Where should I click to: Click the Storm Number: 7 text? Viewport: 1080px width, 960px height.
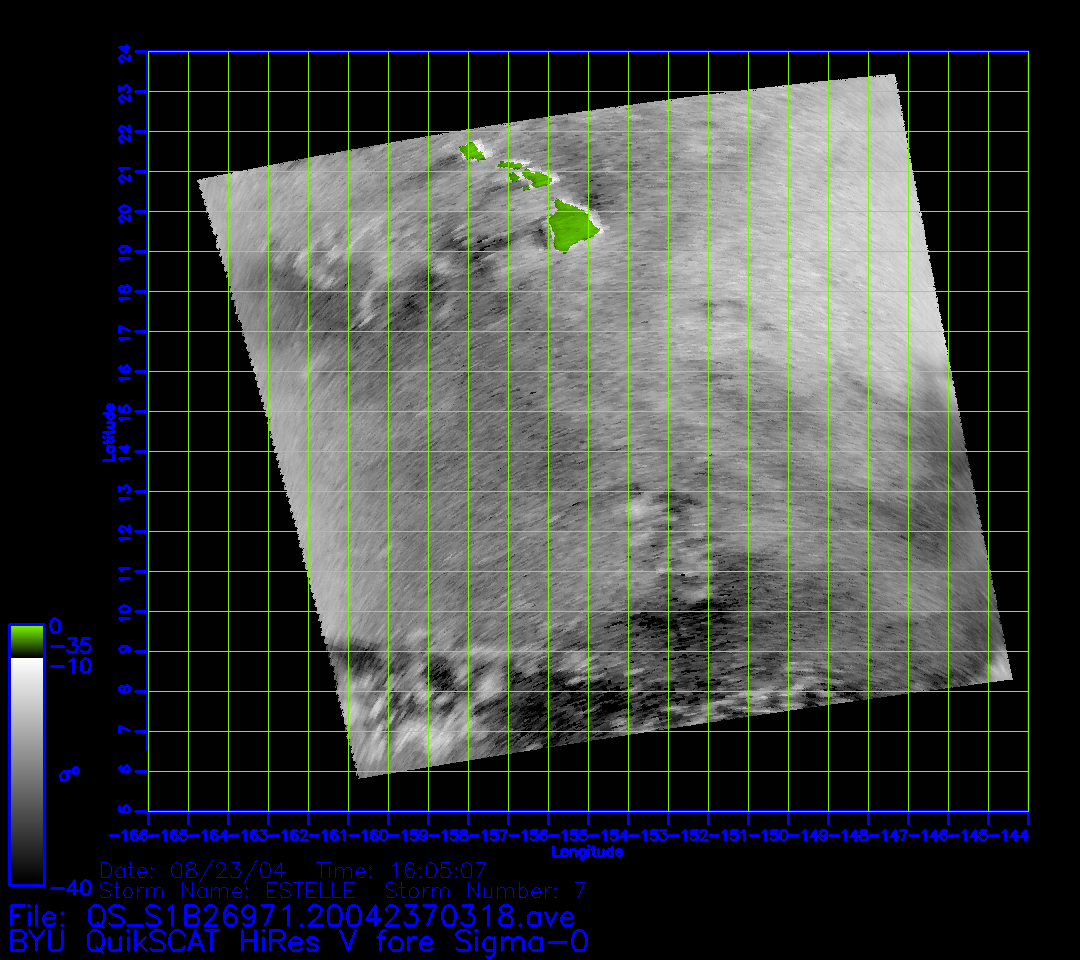click(485, 890)
